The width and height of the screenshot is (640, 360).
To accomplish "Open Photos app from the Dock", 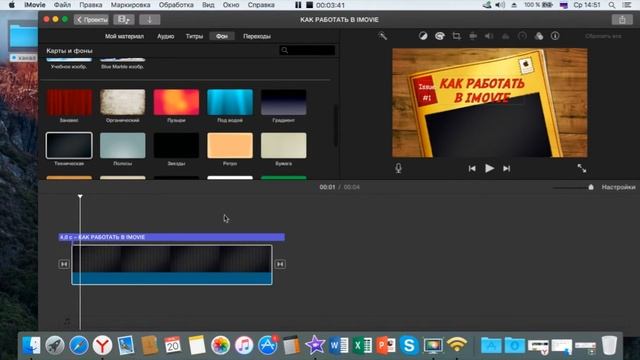I will (220, 345).
